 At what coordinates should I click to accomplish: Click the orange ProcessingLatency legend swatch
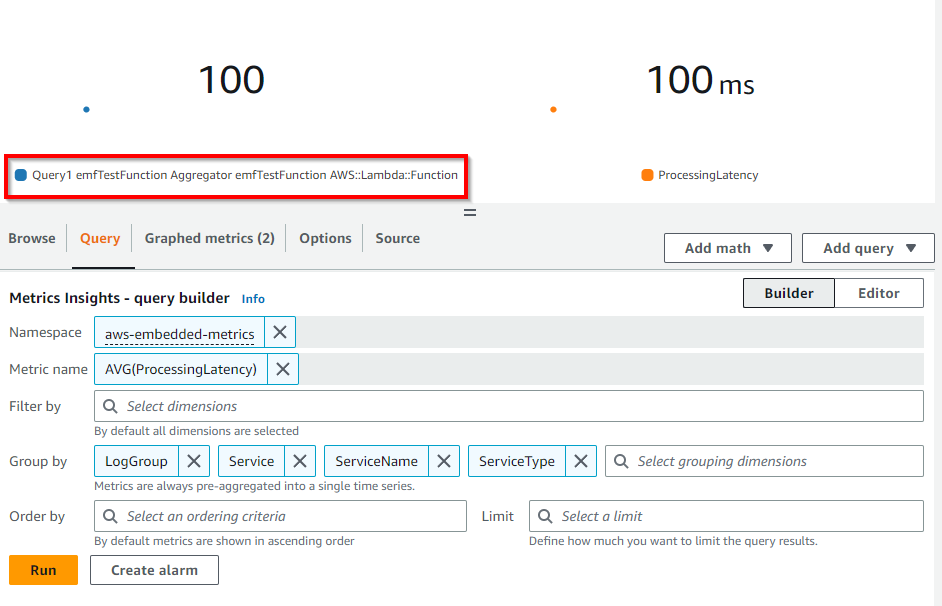(x=647, y=175)
